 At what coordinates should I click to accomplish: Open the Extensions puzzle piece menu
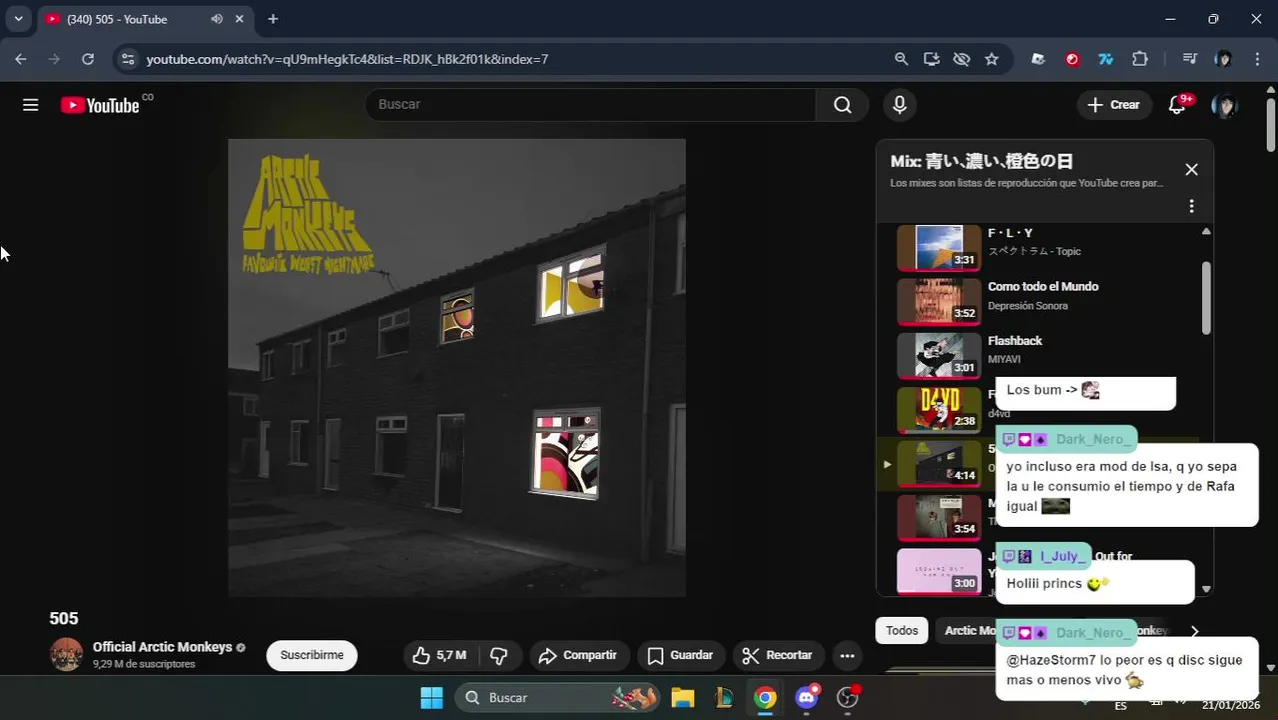tap(1140, 59)
